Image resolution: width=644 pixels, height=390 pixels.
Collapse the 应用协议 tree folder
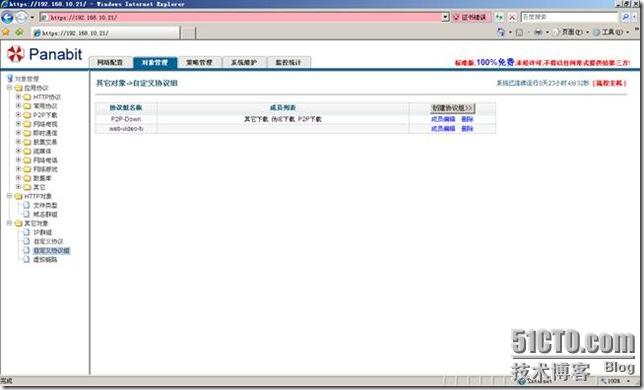[x=9, y=88]
